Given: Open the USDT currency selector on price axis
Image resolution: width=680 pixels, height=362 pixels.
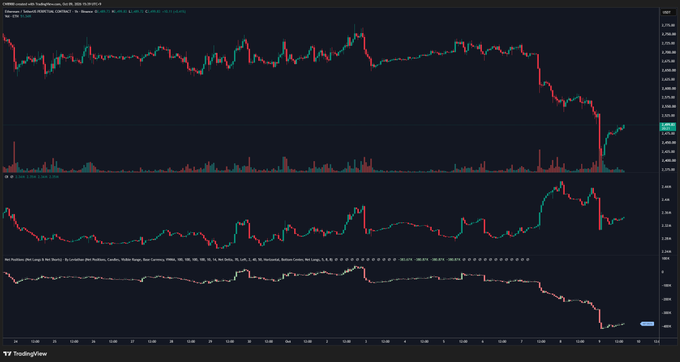Looking at the screenshot, I should click(x=667, y=12).
